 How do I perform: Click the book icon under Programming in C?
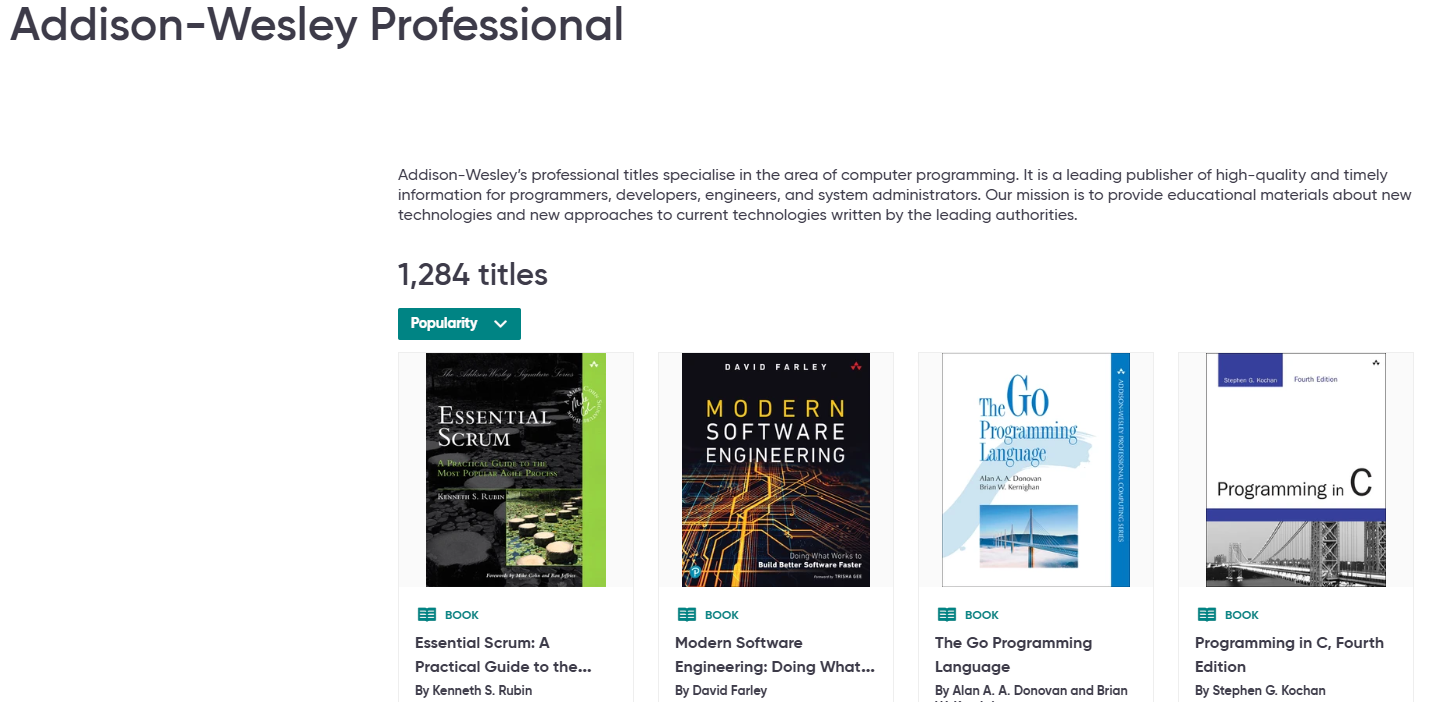click(1207, 615)
